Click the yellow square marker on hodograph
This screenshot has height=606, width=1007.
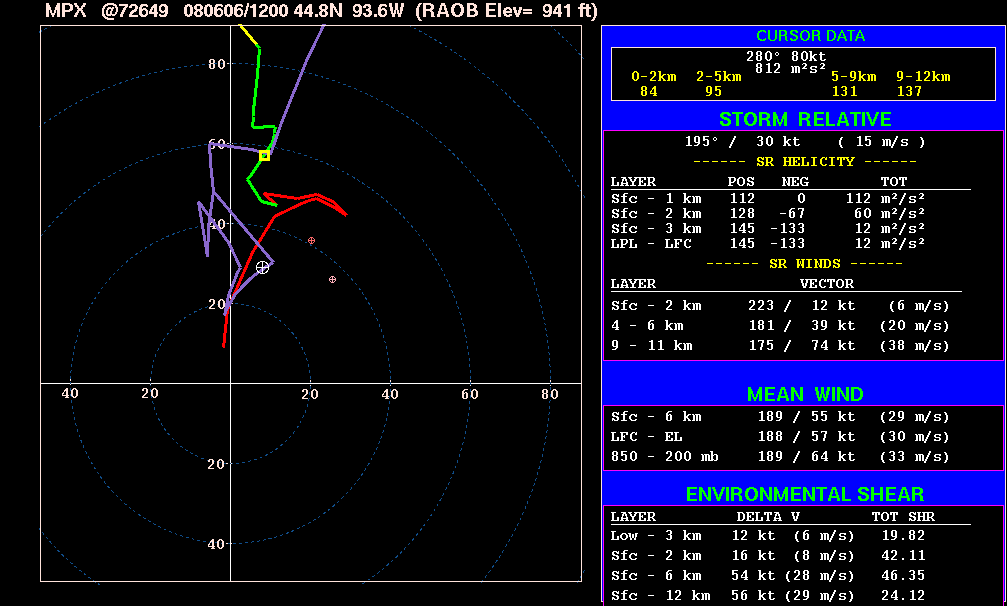[265, 155]
